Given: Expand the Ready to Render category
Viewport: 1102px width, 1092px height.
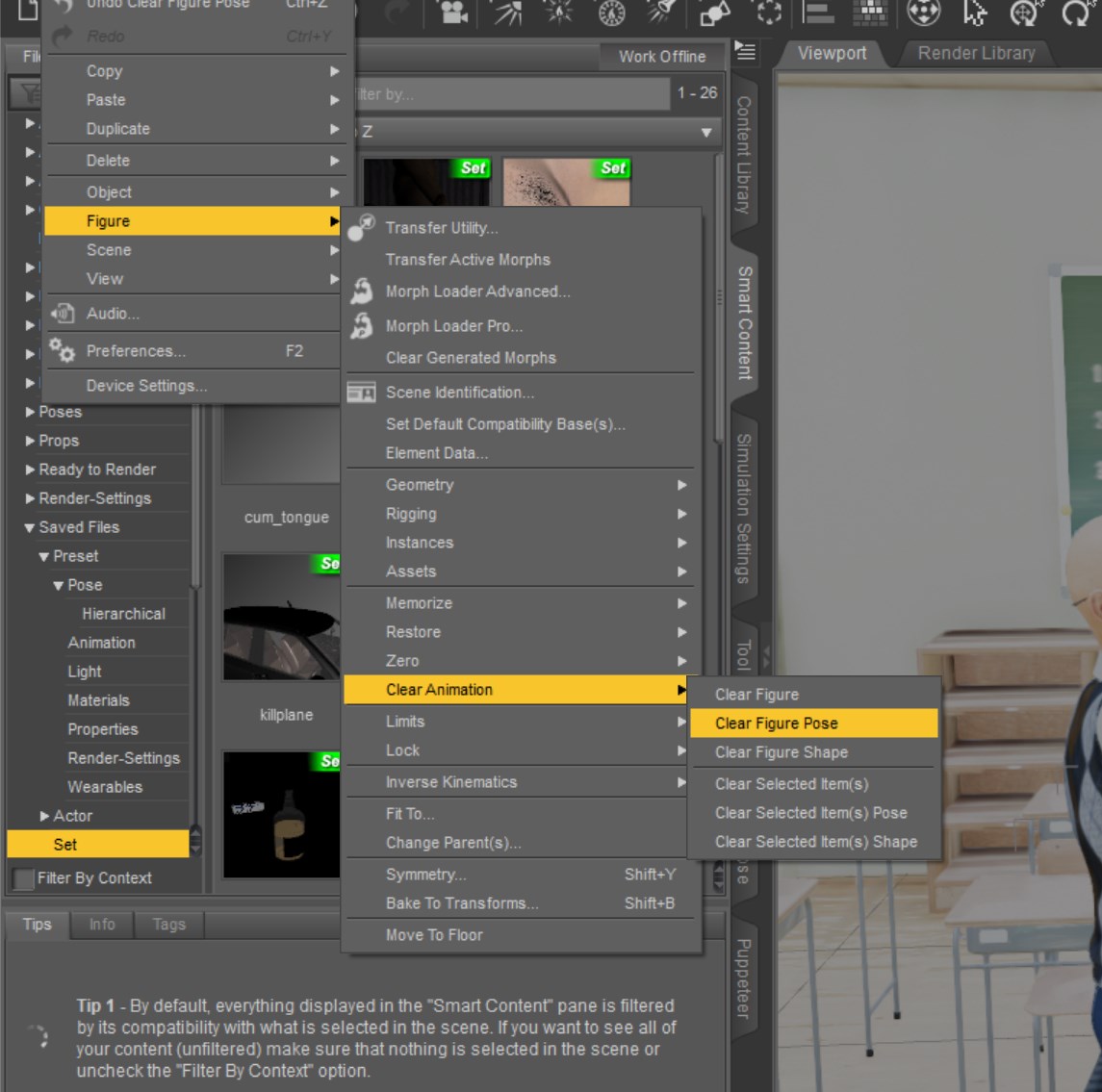Looking at the screenshot, I should tap(30, 470).
